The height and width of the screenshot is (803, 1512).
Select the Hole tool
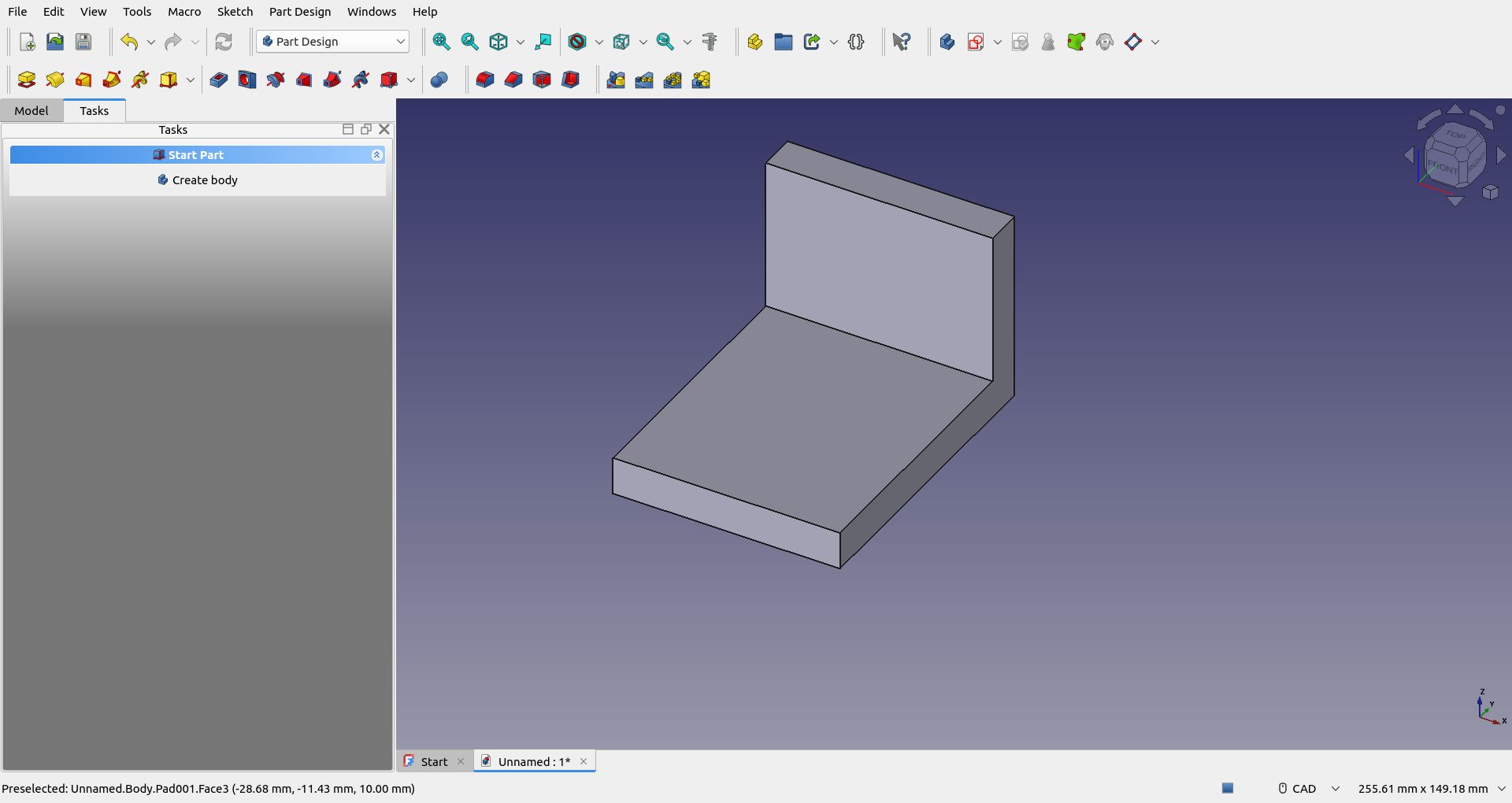coord(247,80)
